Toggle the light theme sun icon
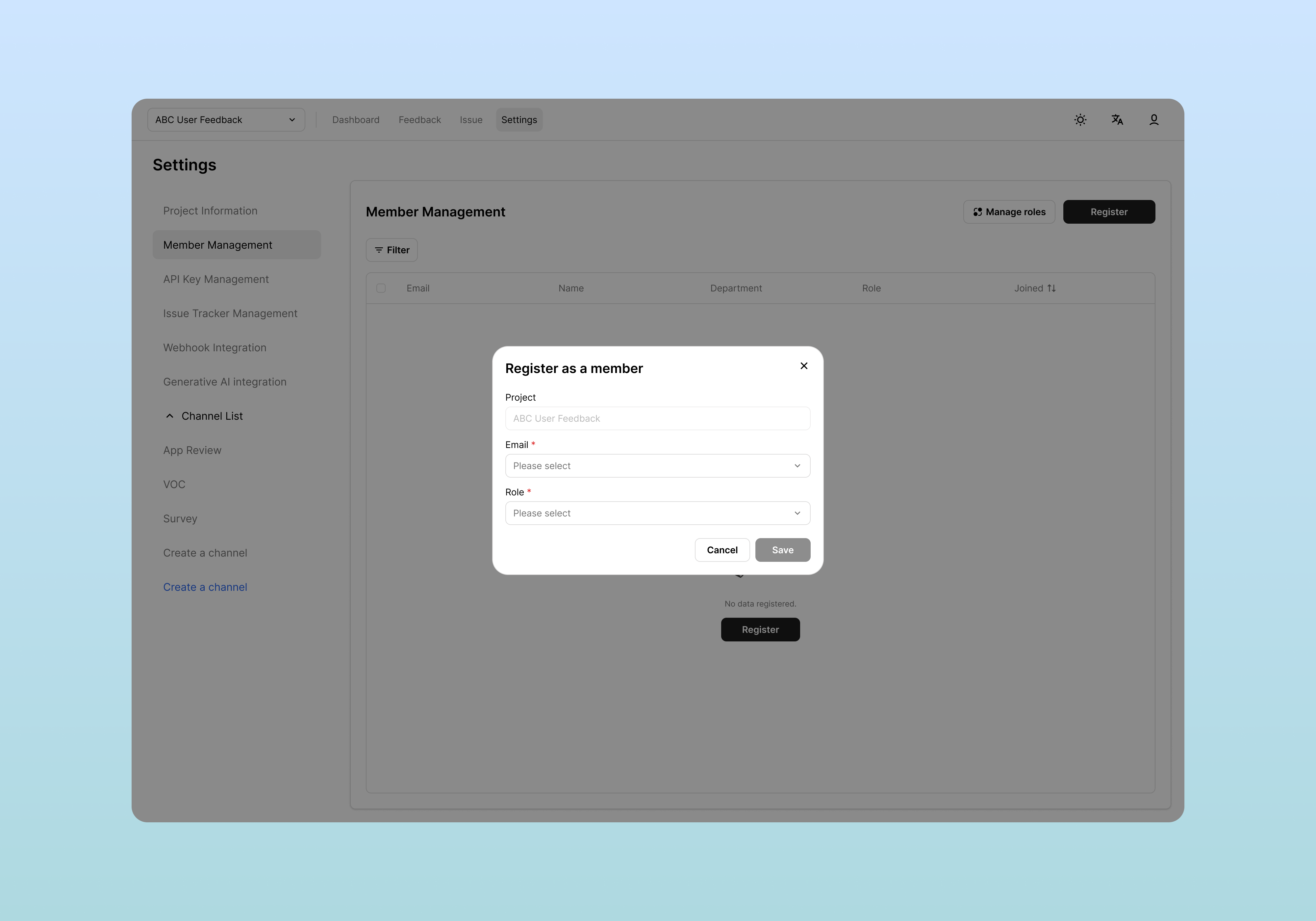Viewport: 1316px width, 921px height. point(1080,119)
